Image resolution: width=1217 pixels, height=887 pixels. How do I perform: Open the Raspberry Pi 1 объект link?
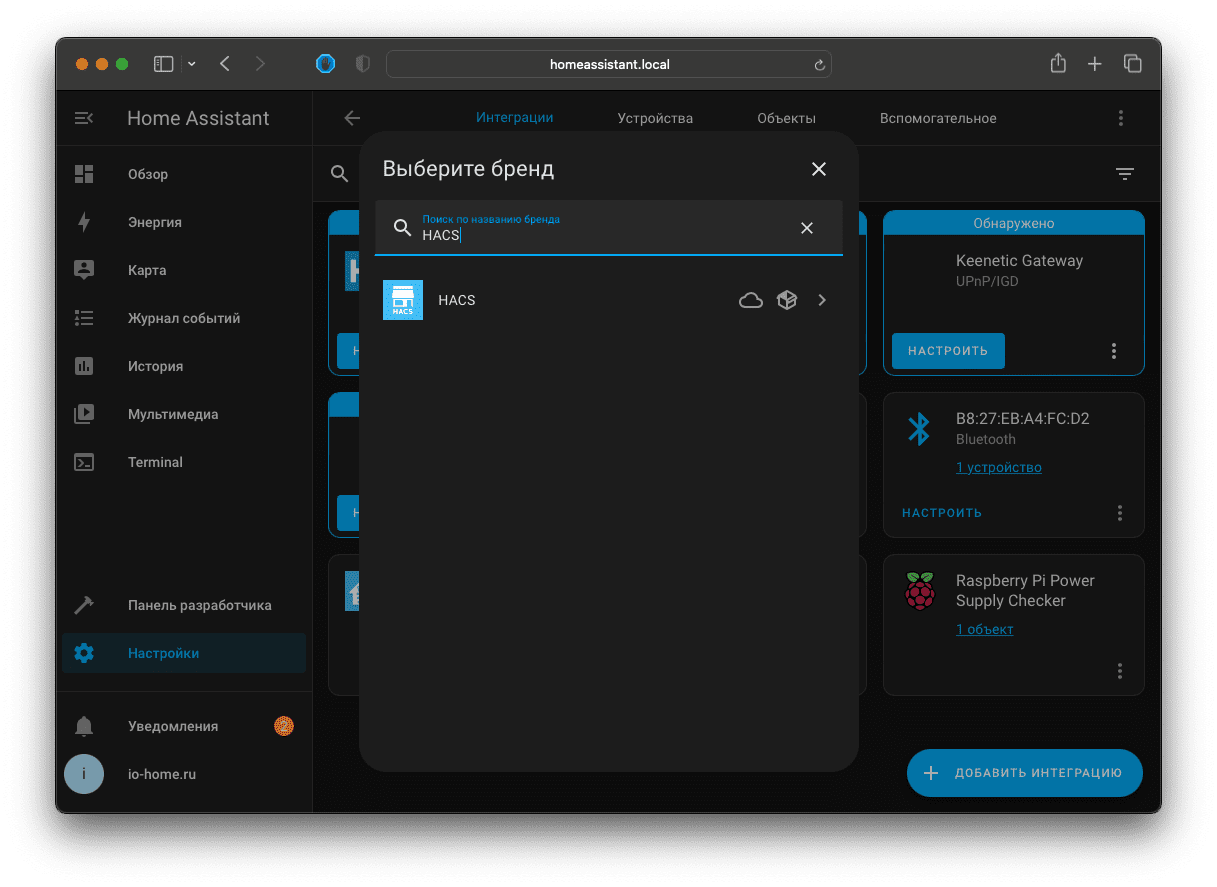pyautogui.click(x=984, y=629)
